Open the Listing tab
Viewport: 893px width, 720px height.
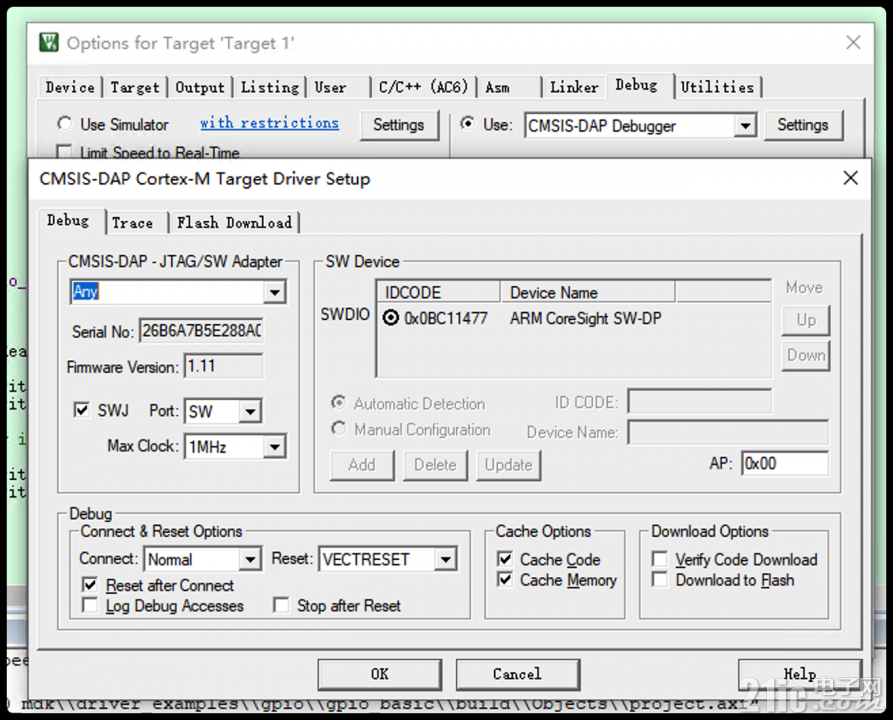point(270,87)
